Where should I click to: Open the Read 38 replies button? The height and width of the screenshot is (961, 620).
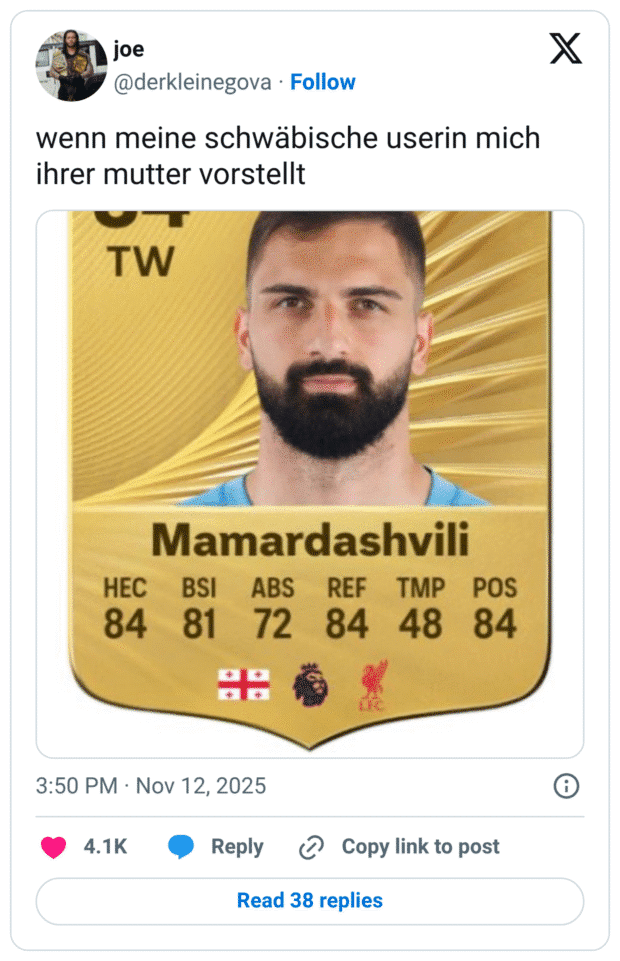pos(310,901)
